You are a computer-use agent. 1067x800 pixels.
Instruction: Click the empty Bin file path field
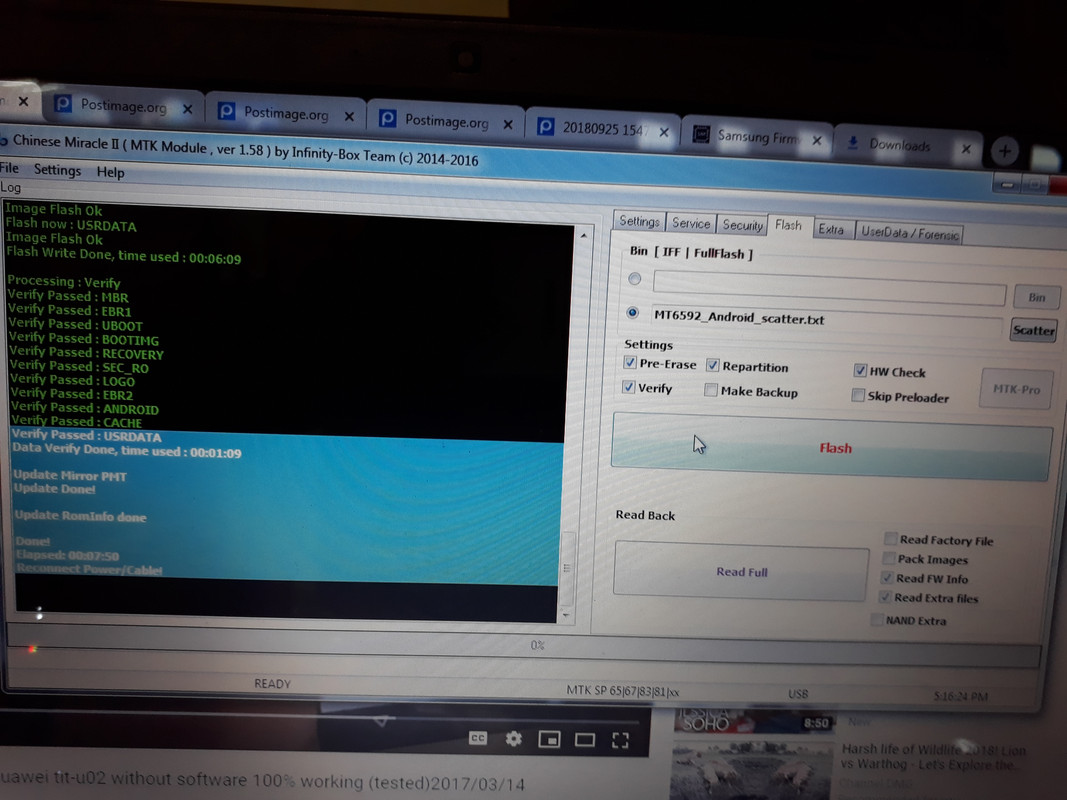pyautogui.click(x=829, y=286)
